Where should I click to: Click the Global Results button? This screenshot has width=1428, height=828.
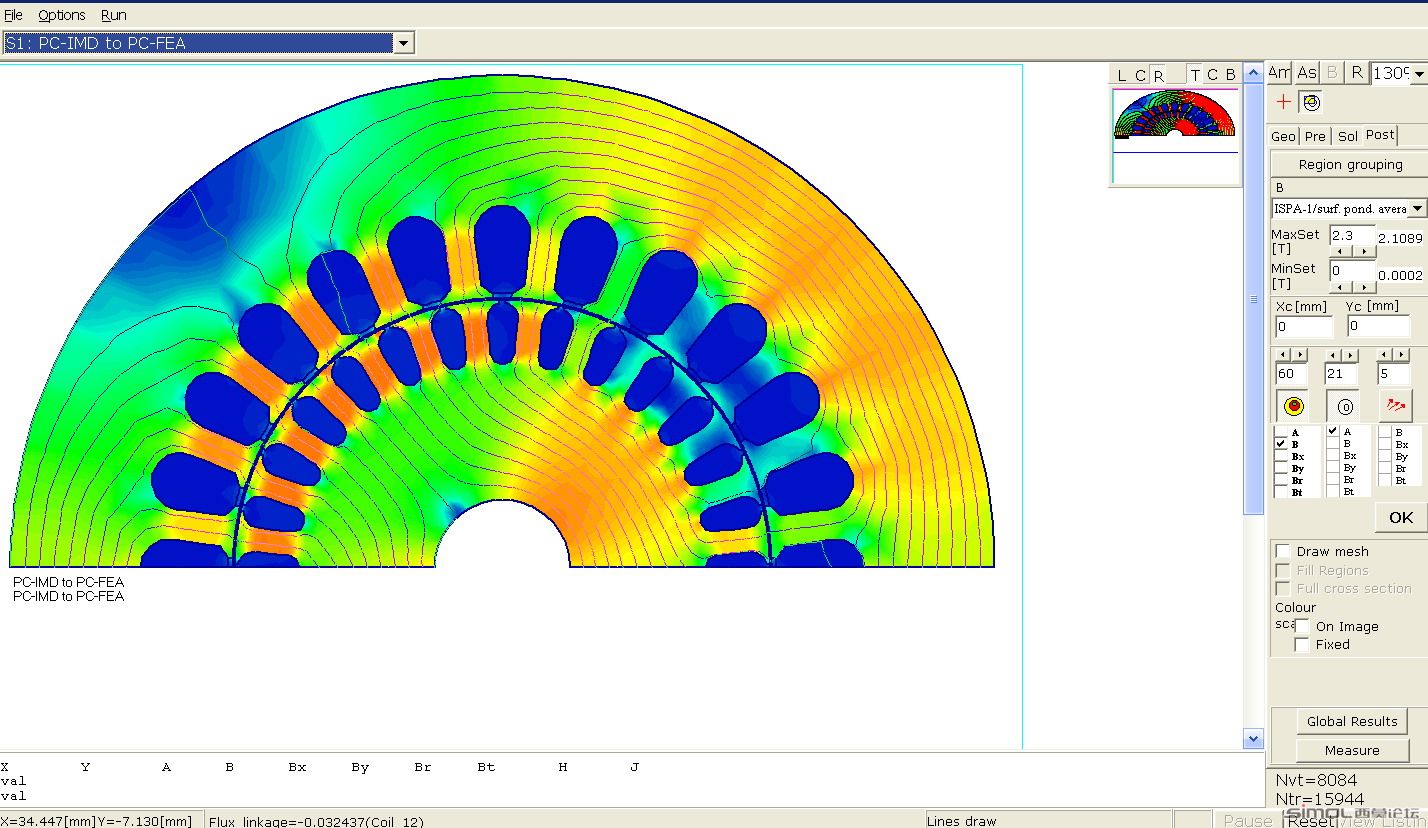[1352, 721]
